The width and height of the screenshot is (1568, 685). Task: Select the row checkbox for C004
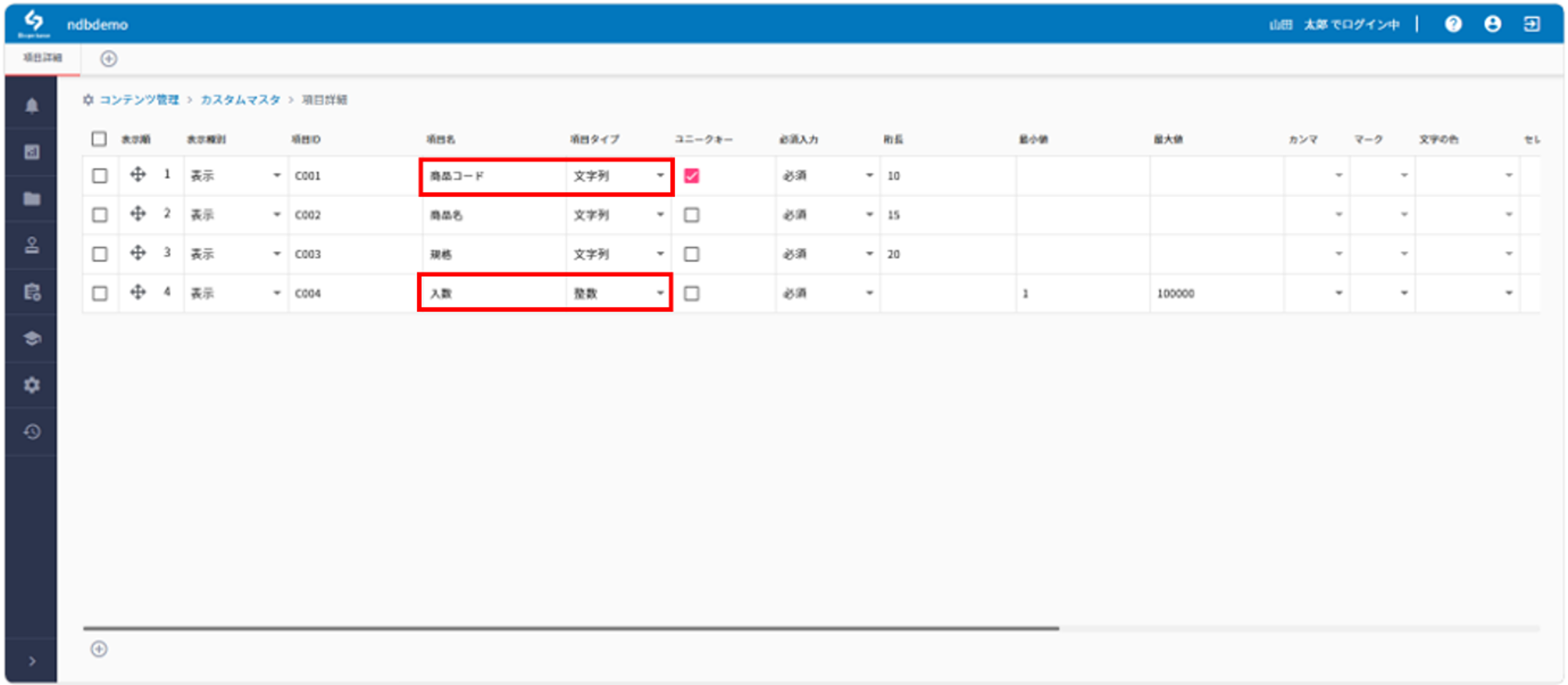pyautogui.click(x=100, y=294)
